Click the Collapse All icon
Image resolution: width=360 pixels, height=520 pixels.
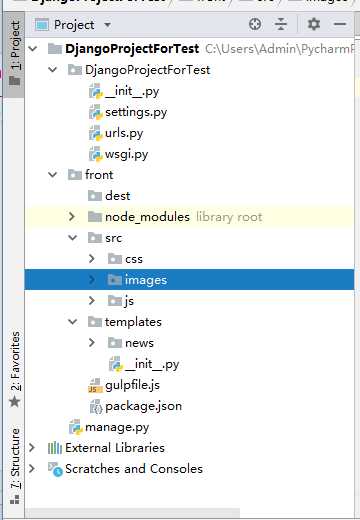pyautogui.click(x=281, y=24)
